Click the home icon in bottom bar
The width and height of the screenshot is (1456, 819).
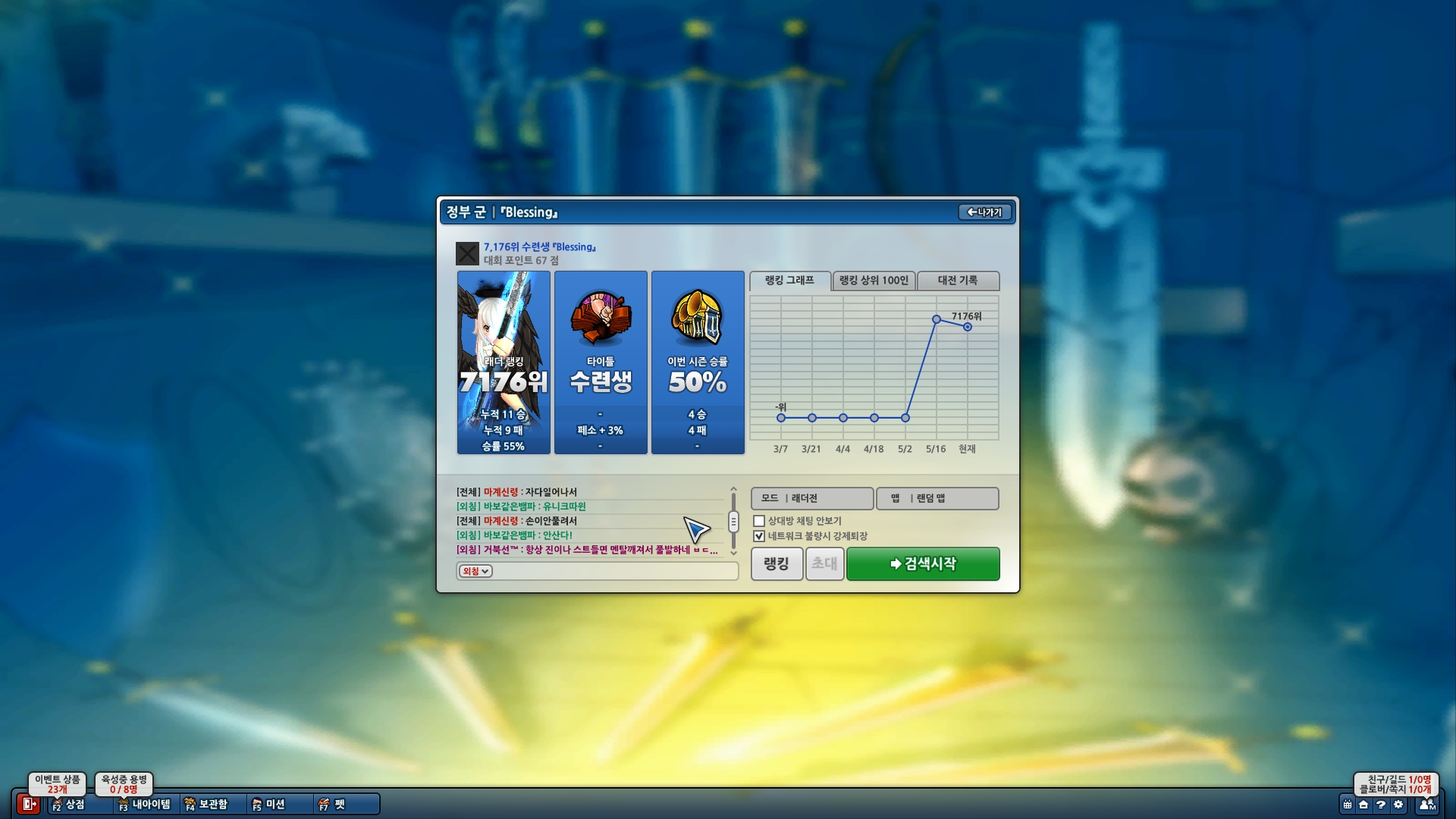click(1363, 805)
